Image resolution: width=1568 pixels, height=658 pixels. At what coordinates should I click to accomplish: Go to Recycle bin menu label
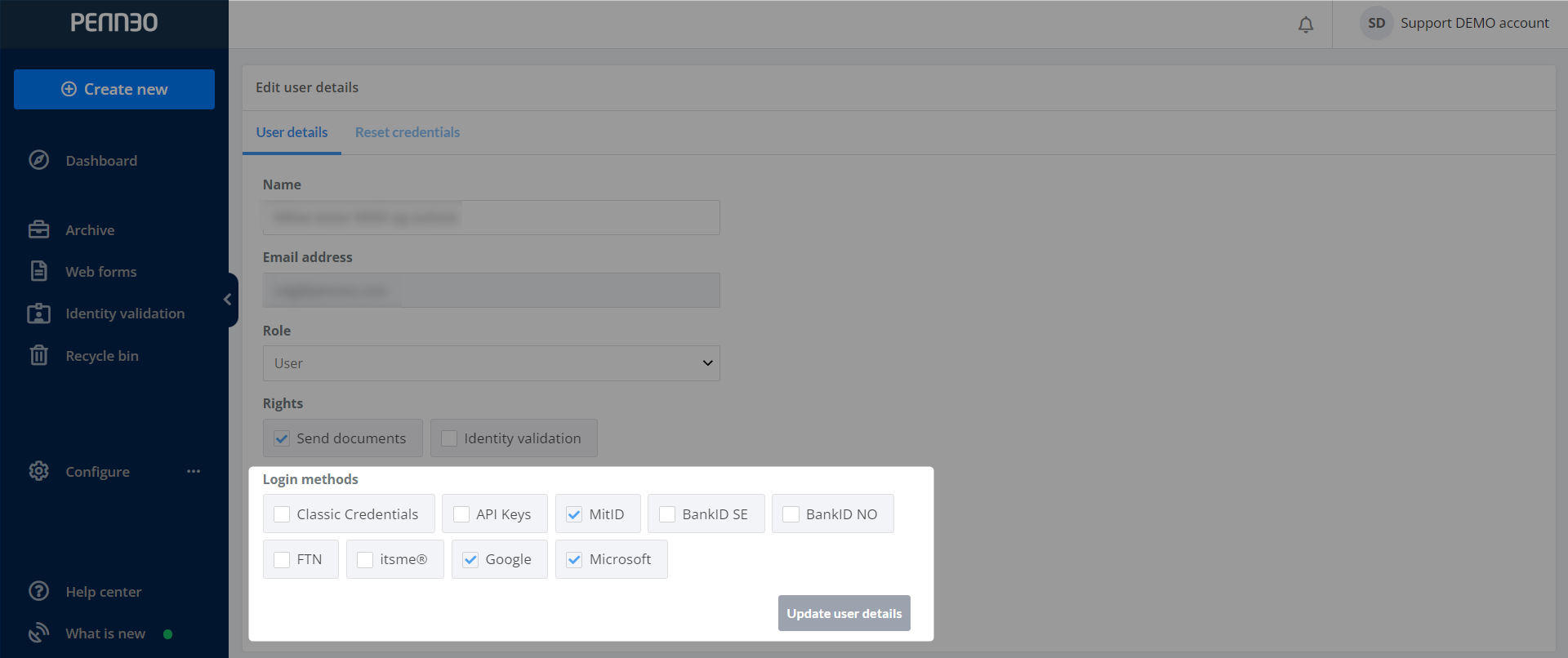pyautogui.click(x=102, y=356)
